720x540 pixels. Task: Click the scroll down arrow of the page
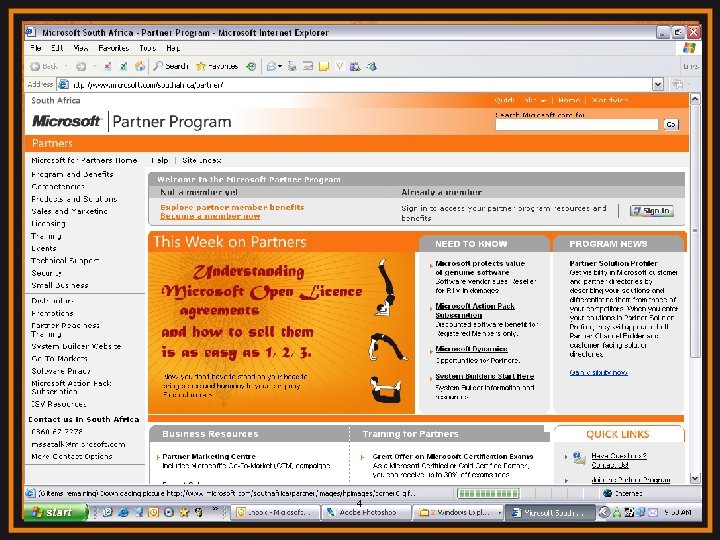click(x=695, y=478)
